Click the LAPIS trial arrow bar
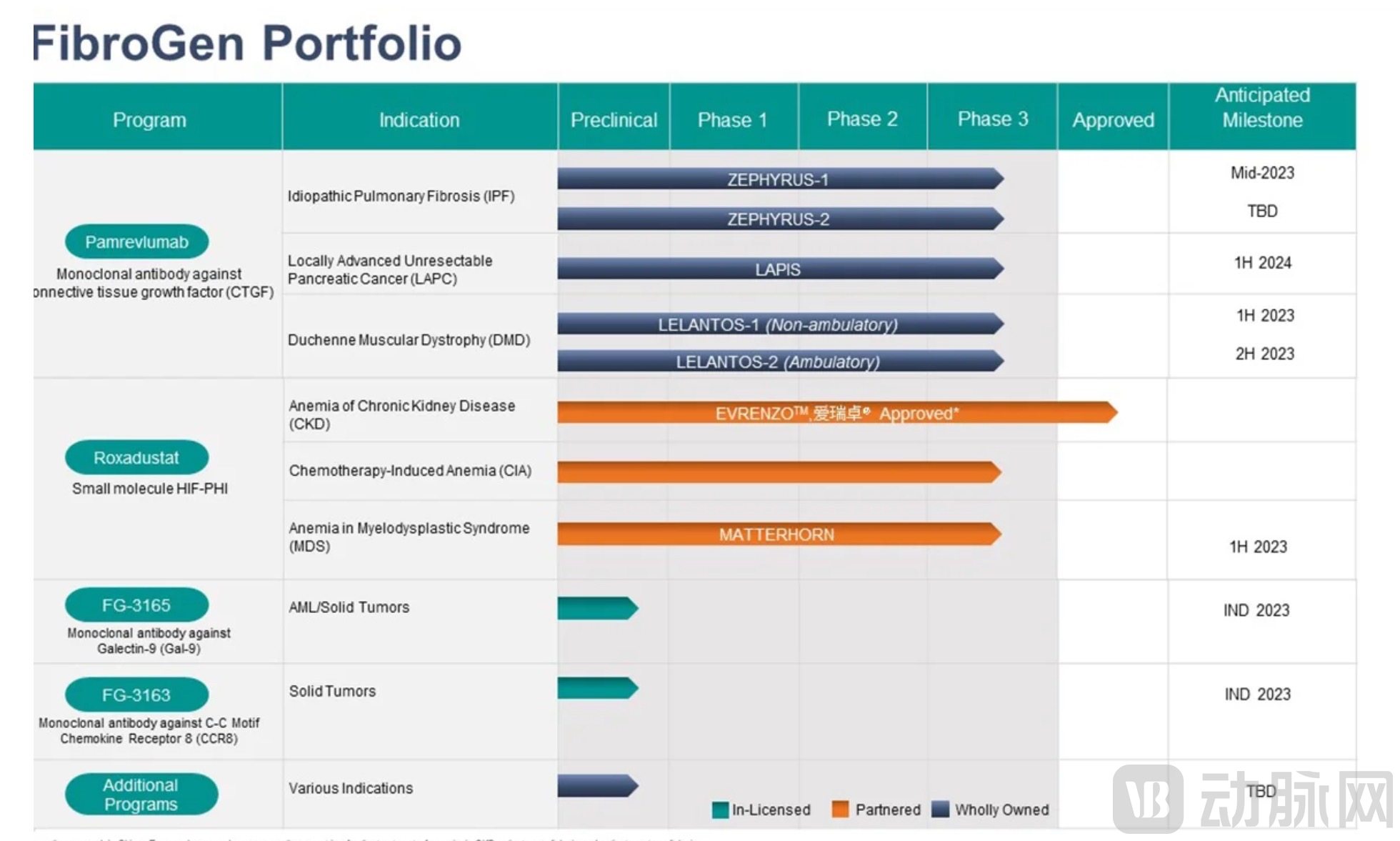 tap(779, 269)
